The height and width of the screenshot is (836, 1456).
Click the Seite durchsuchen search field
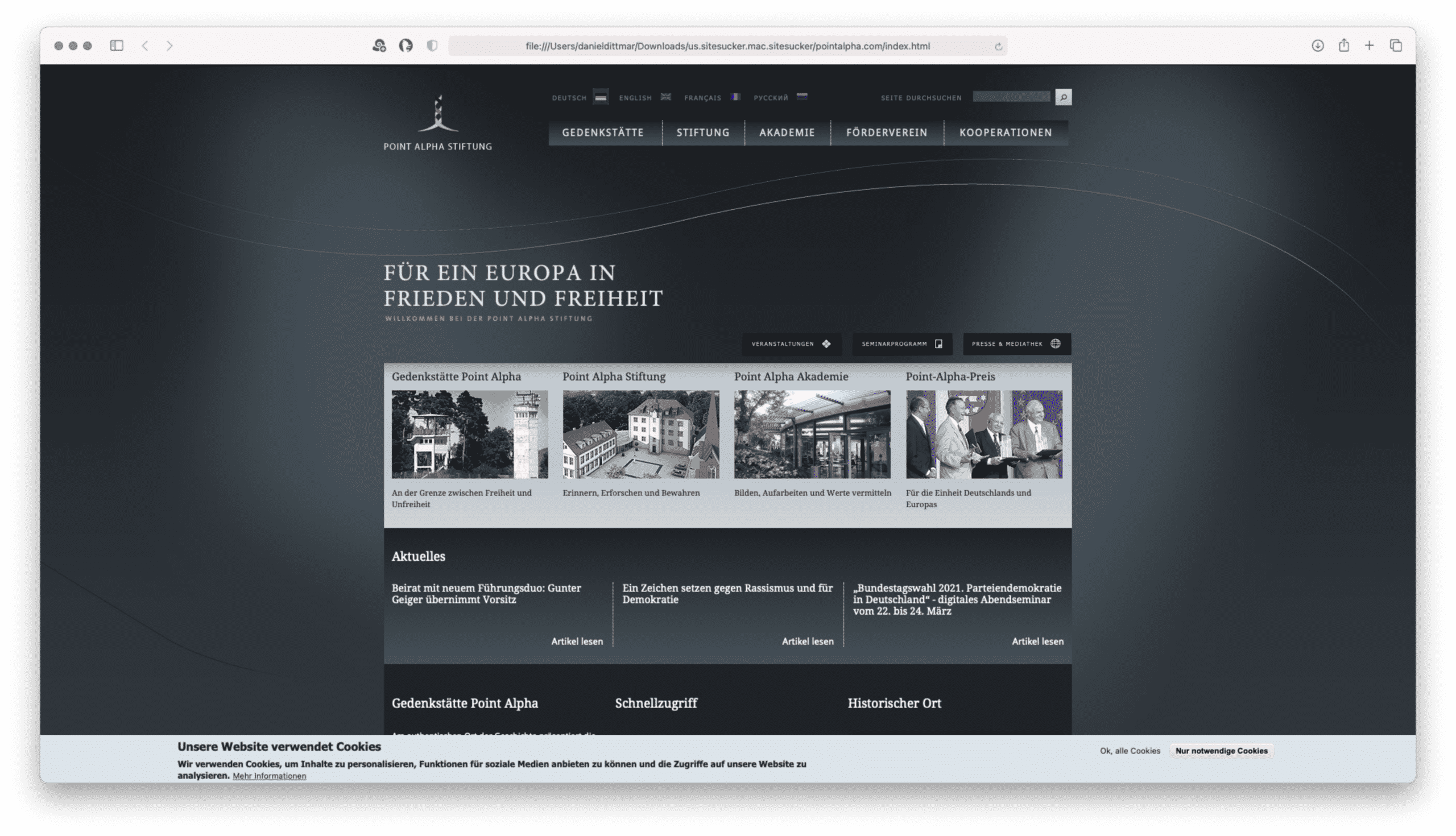(1011, 97)
